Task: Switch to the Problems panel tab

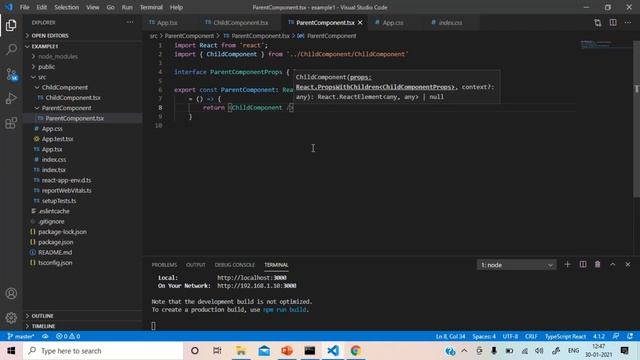Action: point(164,265)
